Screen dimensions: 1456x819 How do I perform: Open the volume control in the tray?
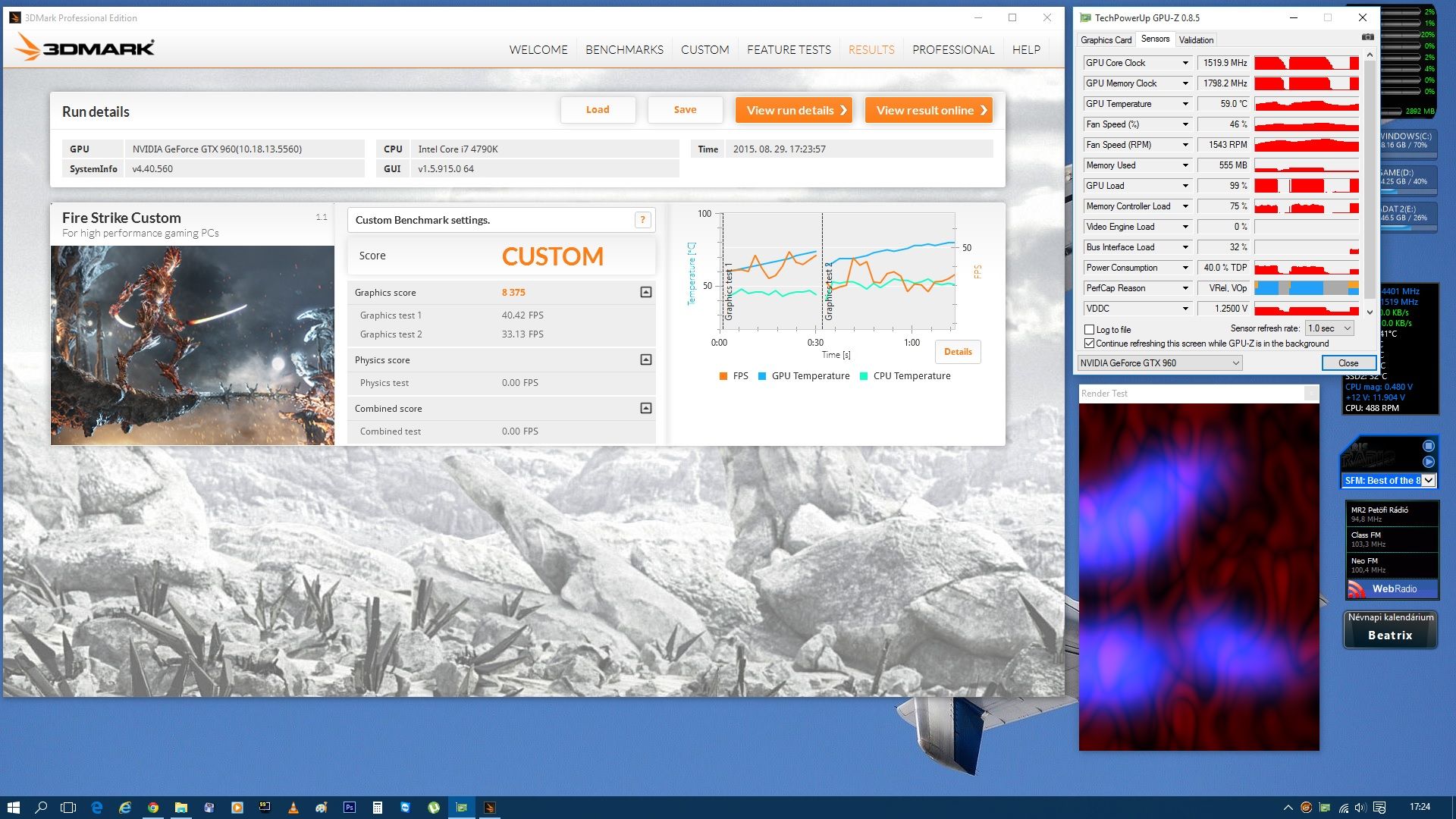[1360, 808]
